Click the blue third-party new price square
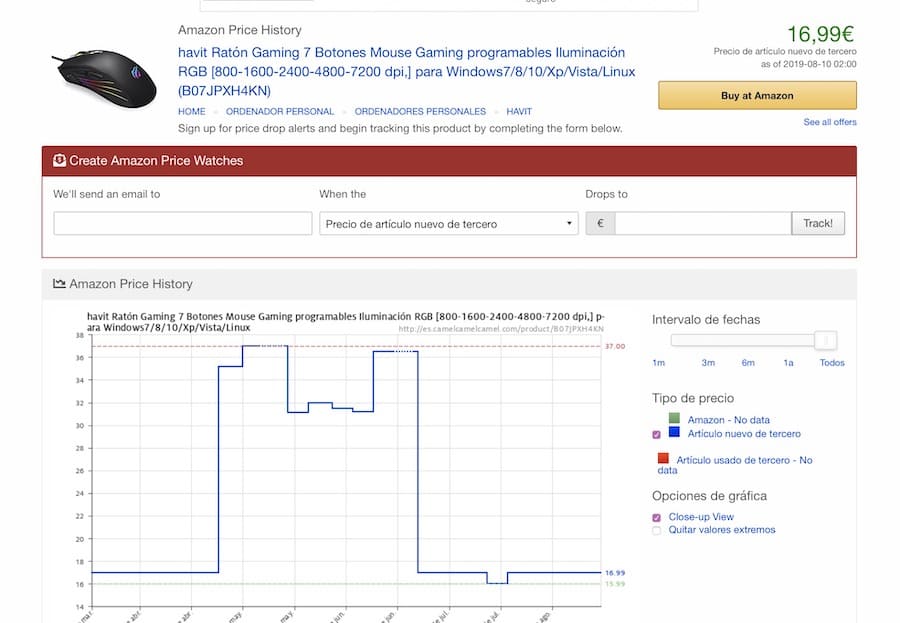 [674, 433]
